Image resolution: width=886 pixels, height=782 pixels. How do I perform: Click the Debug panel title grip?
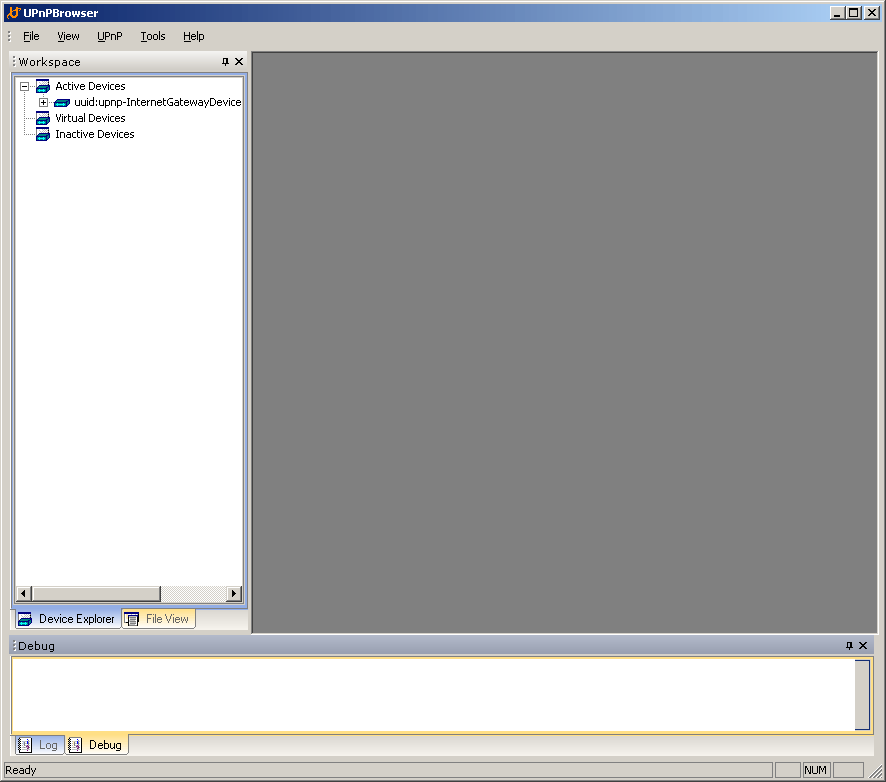point(14,645)
